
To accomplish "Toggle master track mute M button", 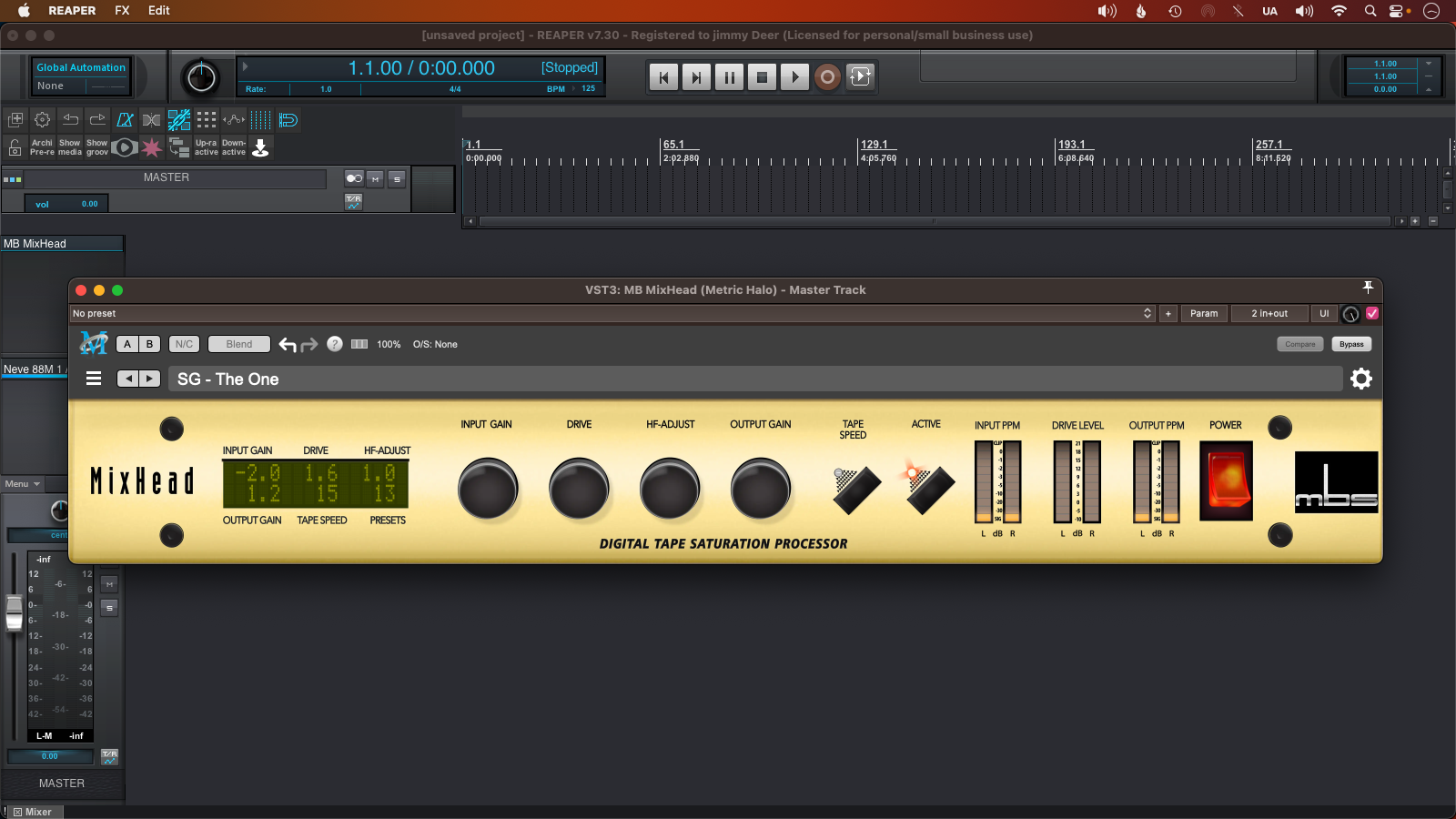I will (x=375, y=179).
